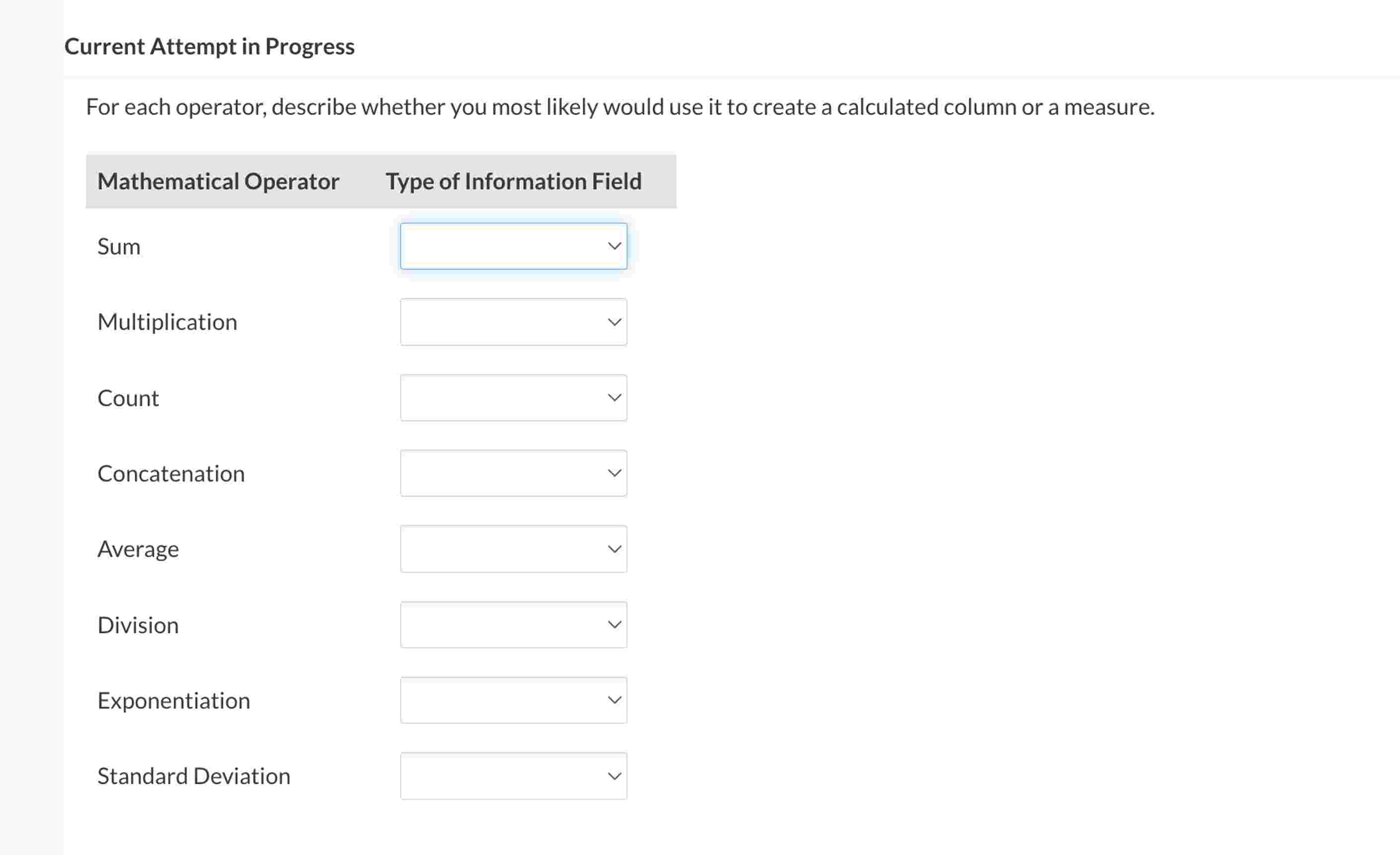
Task: Expand the Standard Deviation row dropdown
Action: (513, 776)
